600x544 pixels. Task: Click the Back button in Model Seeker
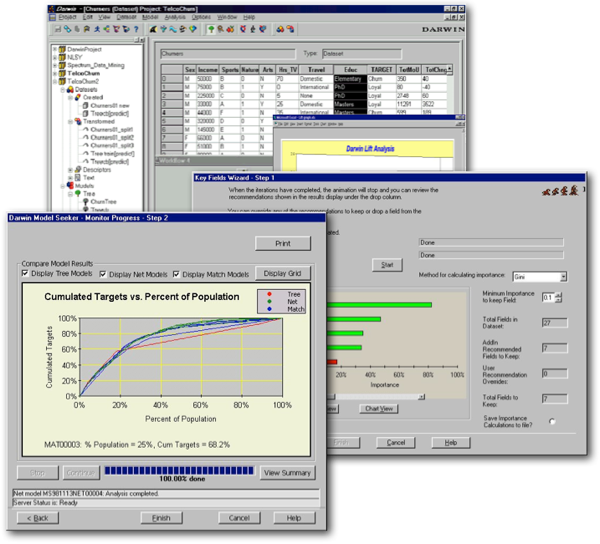[38, 518]
